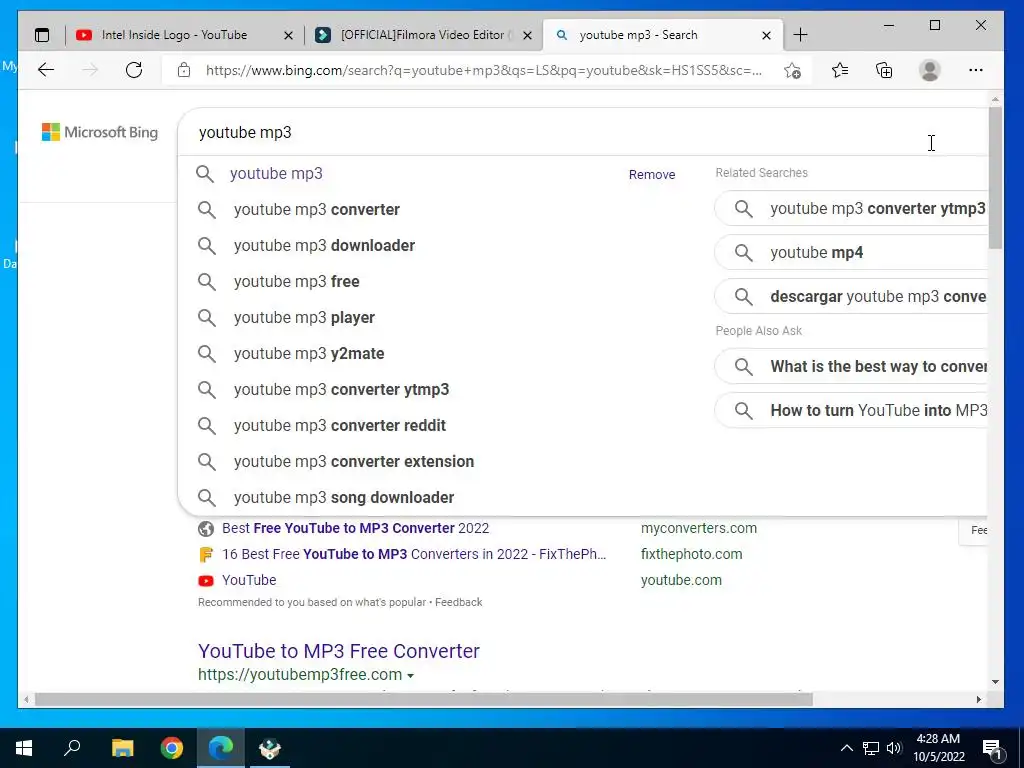
Task: Show hidden system tray icons
Action: (846, 748)
